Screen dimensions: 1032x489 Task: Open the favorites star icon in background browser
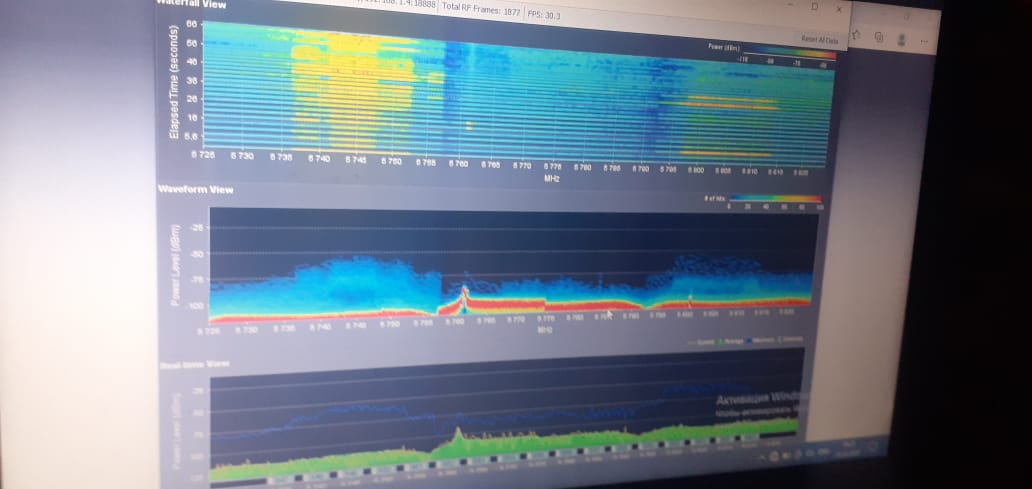point(856,34)
